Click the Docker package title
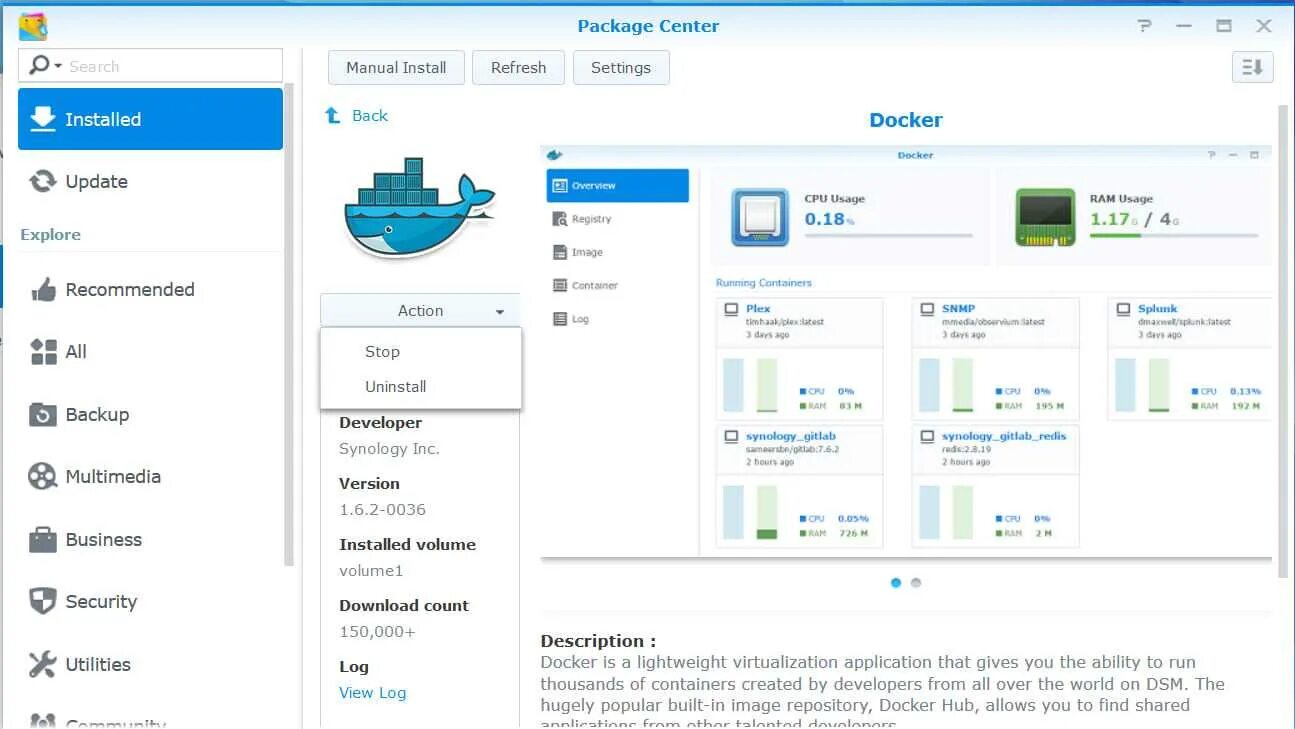 [906, 120]
